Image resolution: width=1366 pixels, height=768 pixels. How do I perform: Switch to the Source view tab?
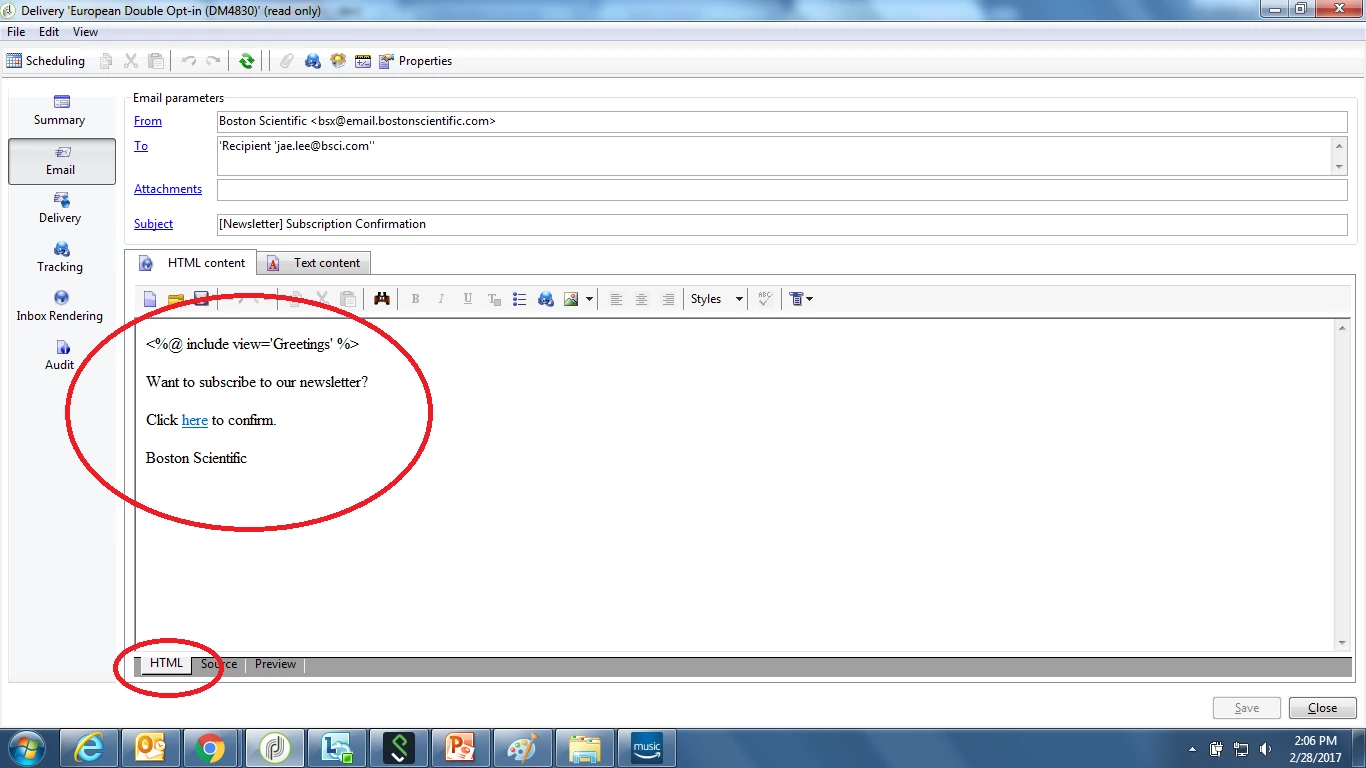coord(219,664)
